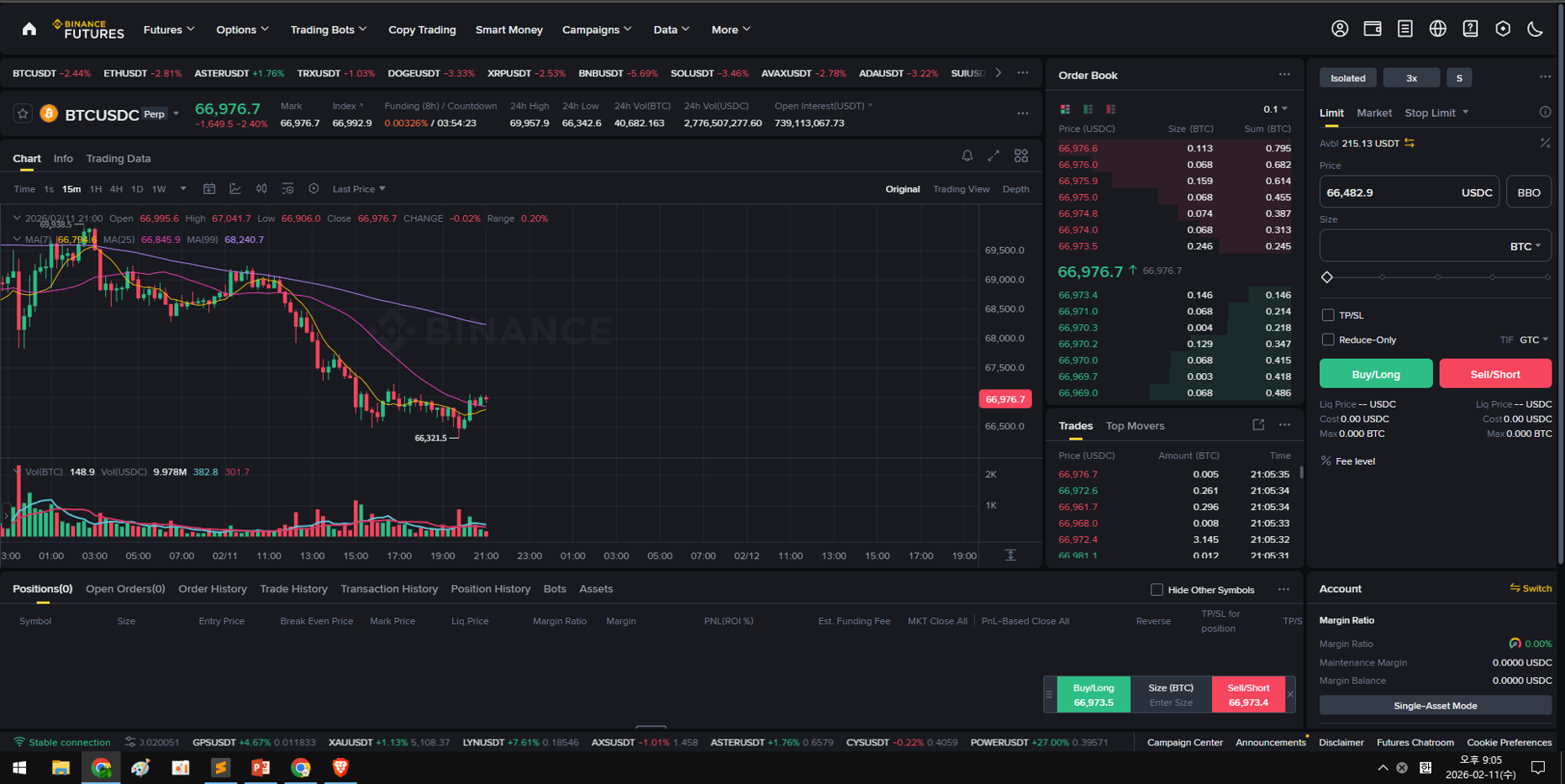This screenshot has height=784, width=1565.
Task: Show both buy and sell order book view
Action: pyautogui.click(x=1066, y=109)
